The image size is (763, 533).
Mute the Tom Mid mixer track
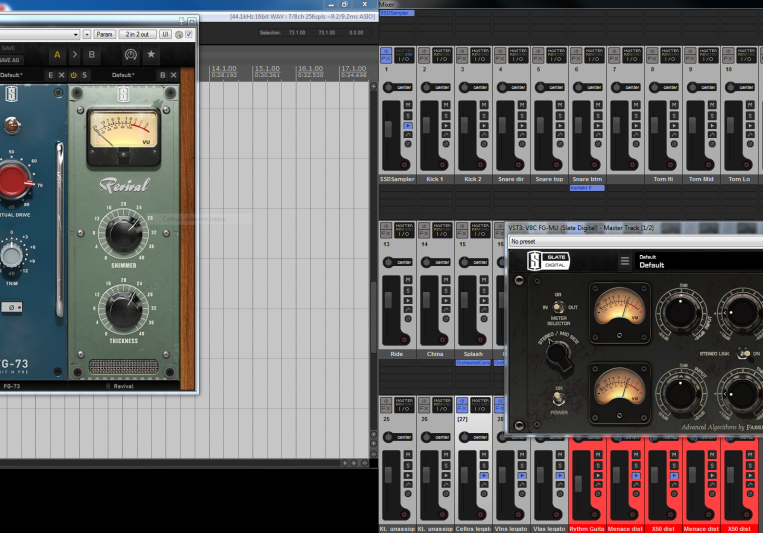point(711,105)
